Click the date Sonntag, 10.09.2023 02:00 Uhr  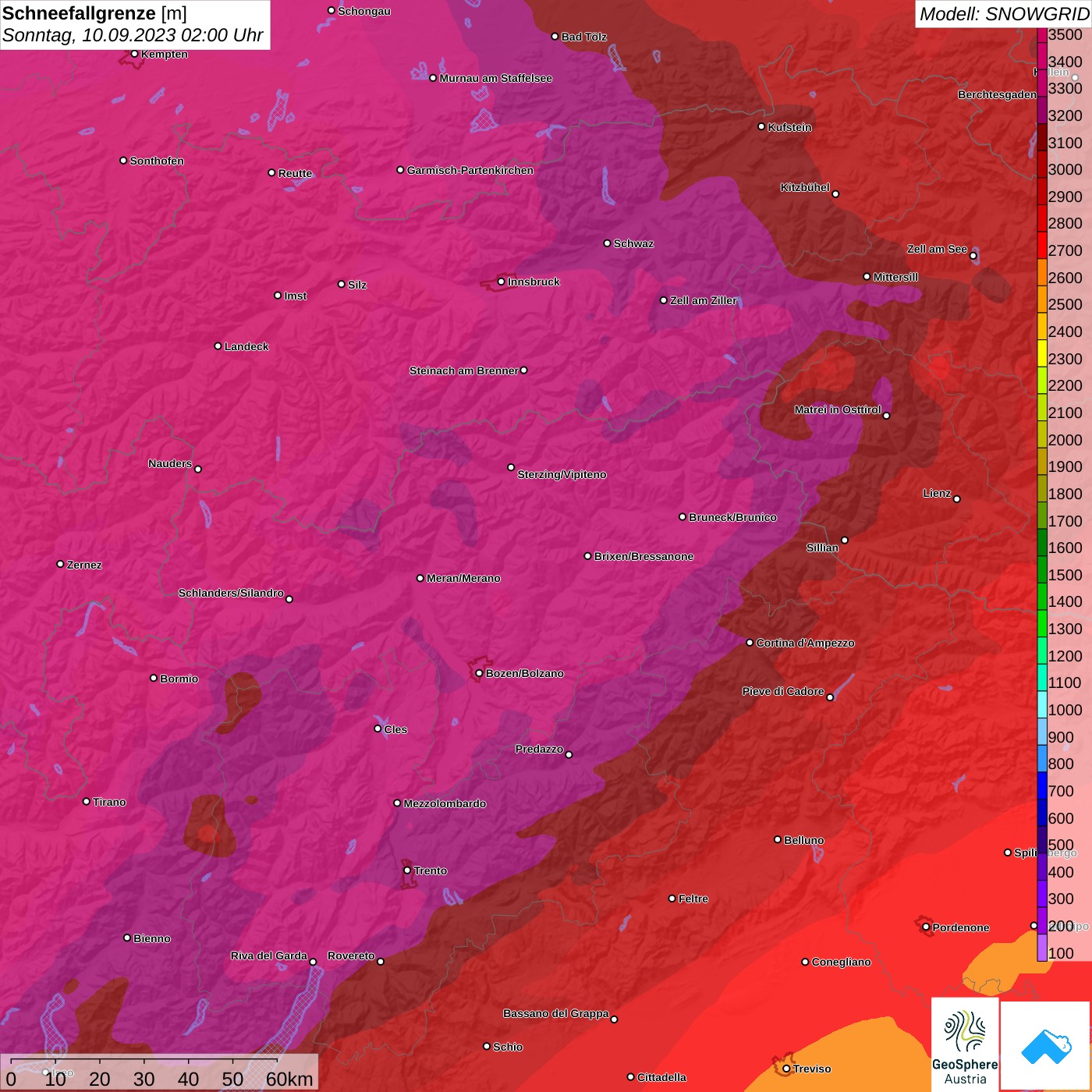[133, 36]
